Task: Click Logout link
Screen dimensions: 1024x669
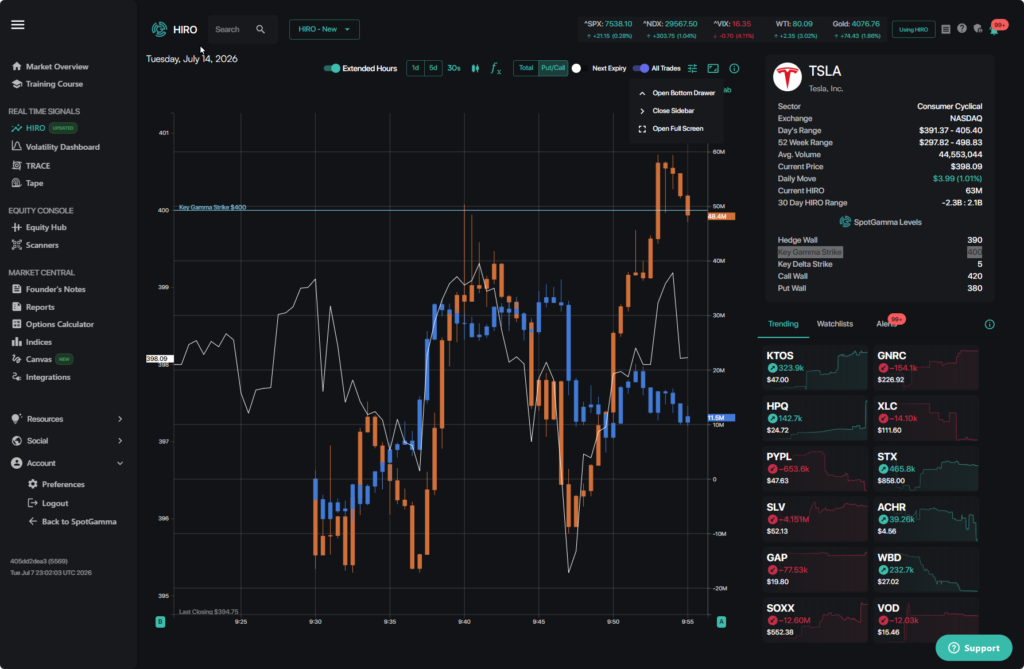Action: [x=48, y=504]
